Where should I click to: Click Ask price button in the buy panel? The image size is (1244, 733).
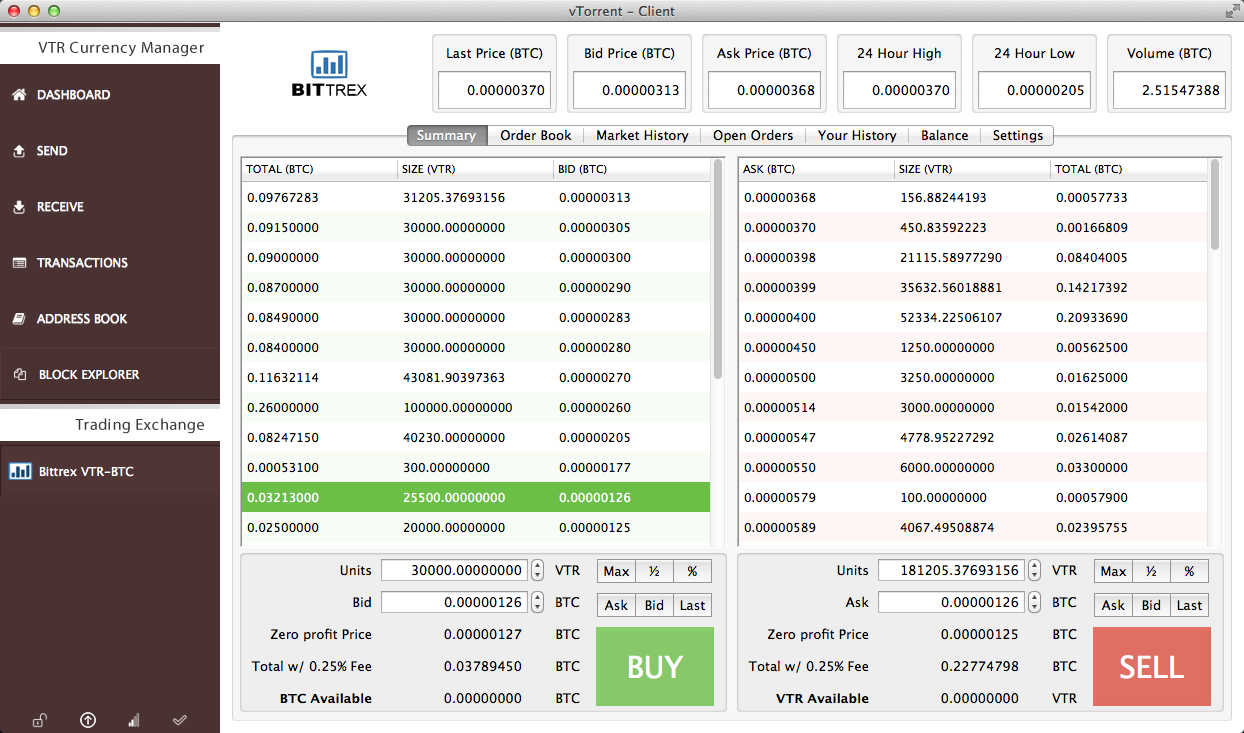pyautogui.click(x=617, y=605)
